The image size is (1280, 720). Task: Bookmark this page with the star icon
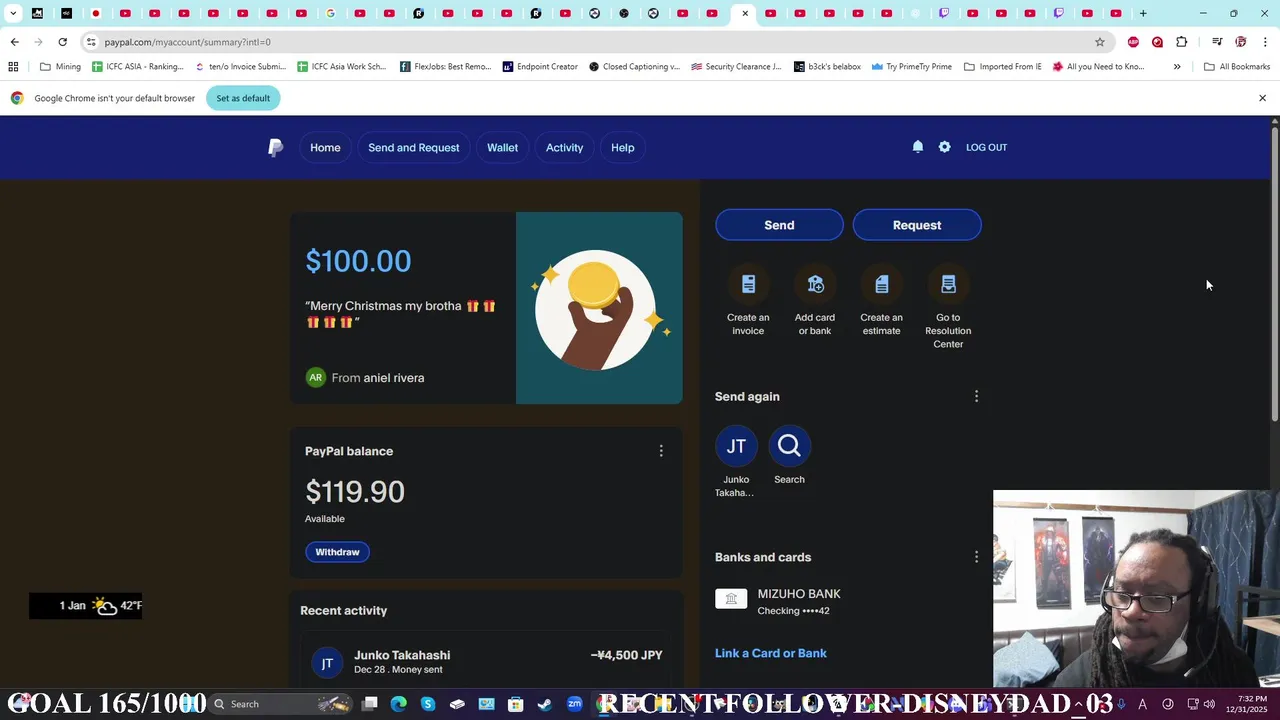tap(1100, 42)
